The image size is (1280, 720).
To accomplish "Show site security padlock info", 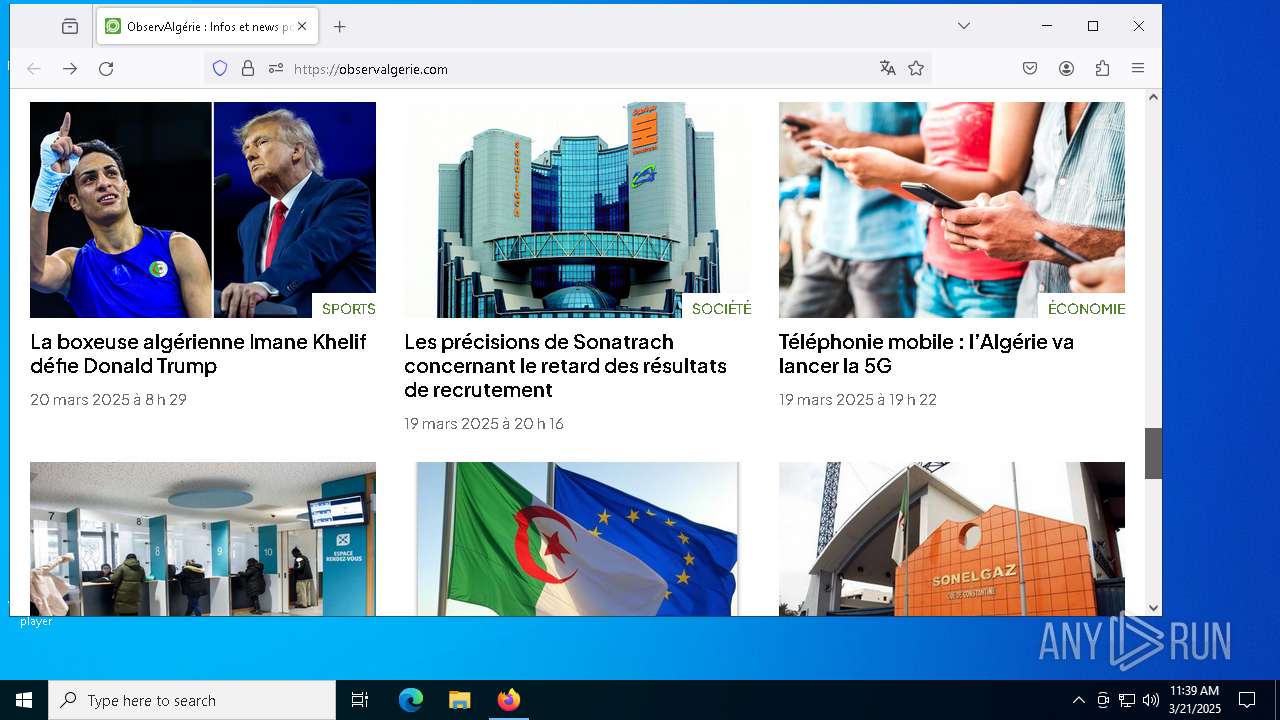I will [248, 69].
